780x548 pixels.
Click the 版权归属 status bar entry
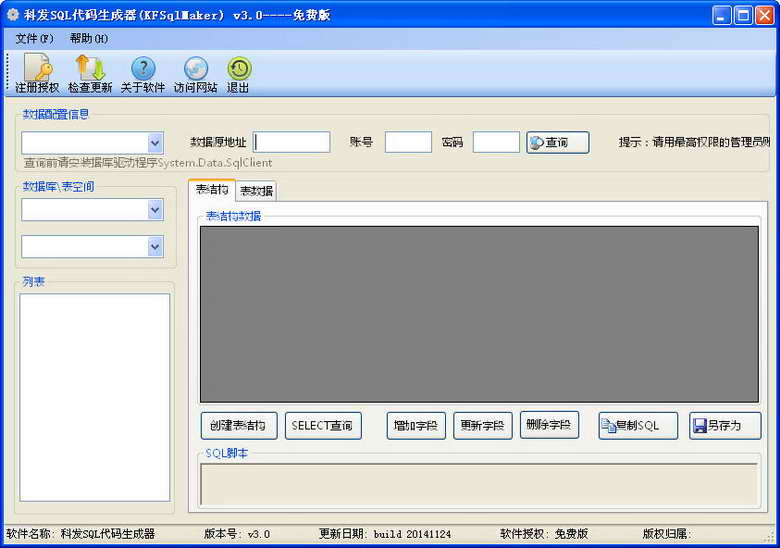click(x=666, y=534)
